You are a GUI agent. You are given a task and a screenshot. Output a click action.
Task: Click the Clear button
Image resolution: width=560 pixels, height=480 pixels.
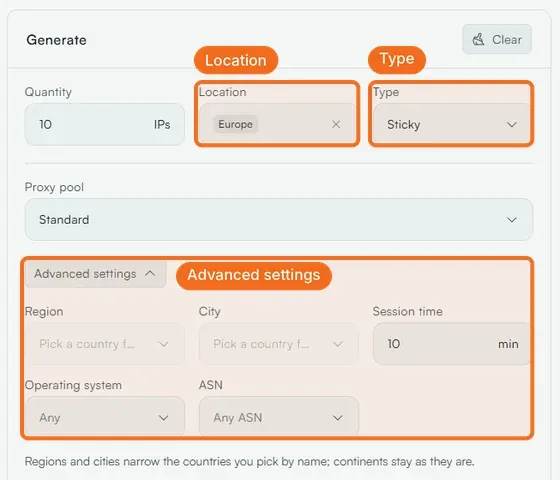click(496, 39)
